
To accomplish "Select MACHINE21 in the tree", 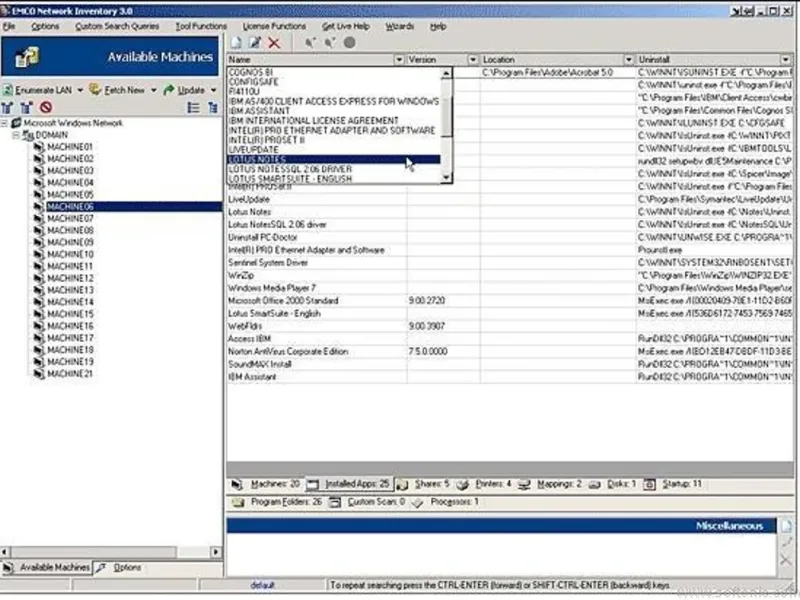I will pyautogui.click(x=70, y=373).
